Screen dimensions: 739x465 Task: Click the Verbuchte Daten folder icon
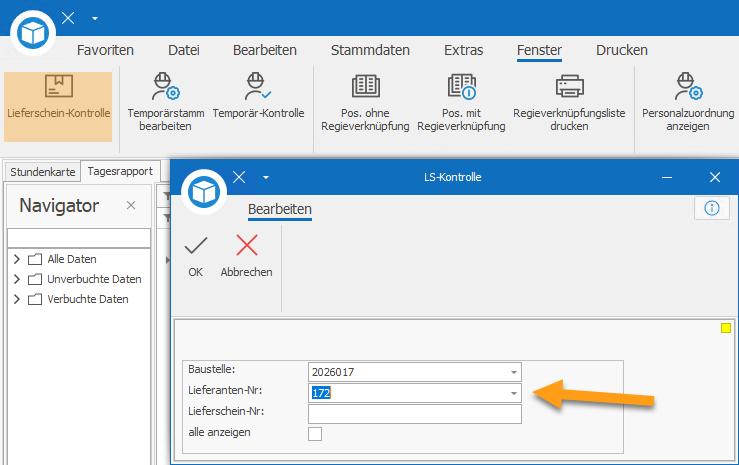35,299
